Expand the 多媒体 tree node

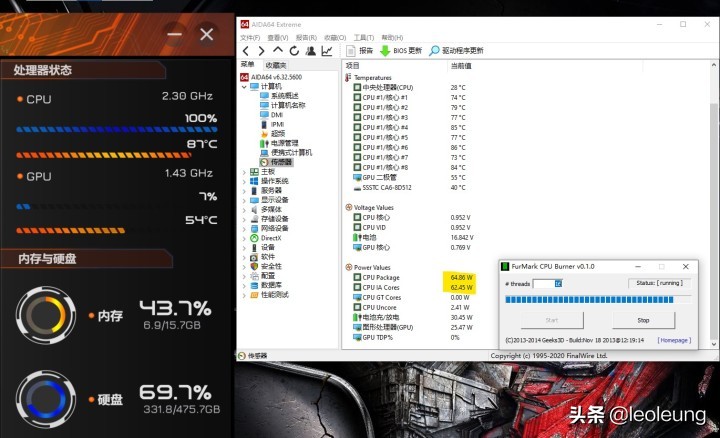click(x=244, y=210)
